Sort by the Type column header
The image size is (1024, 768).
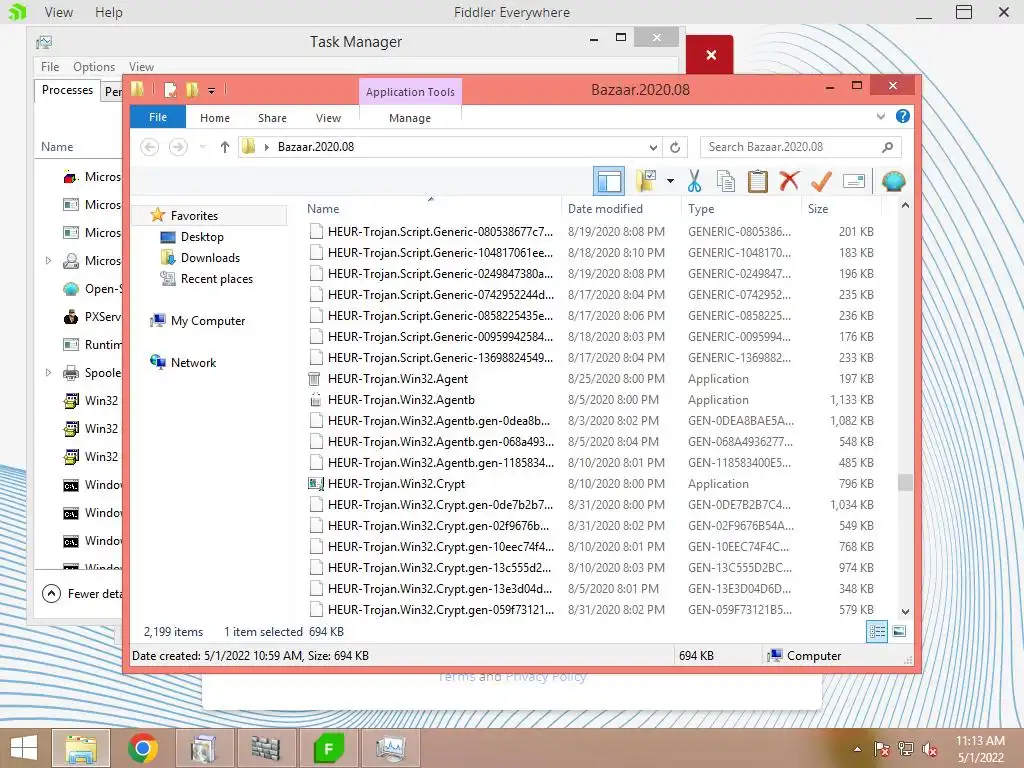(x=741, y=208)
